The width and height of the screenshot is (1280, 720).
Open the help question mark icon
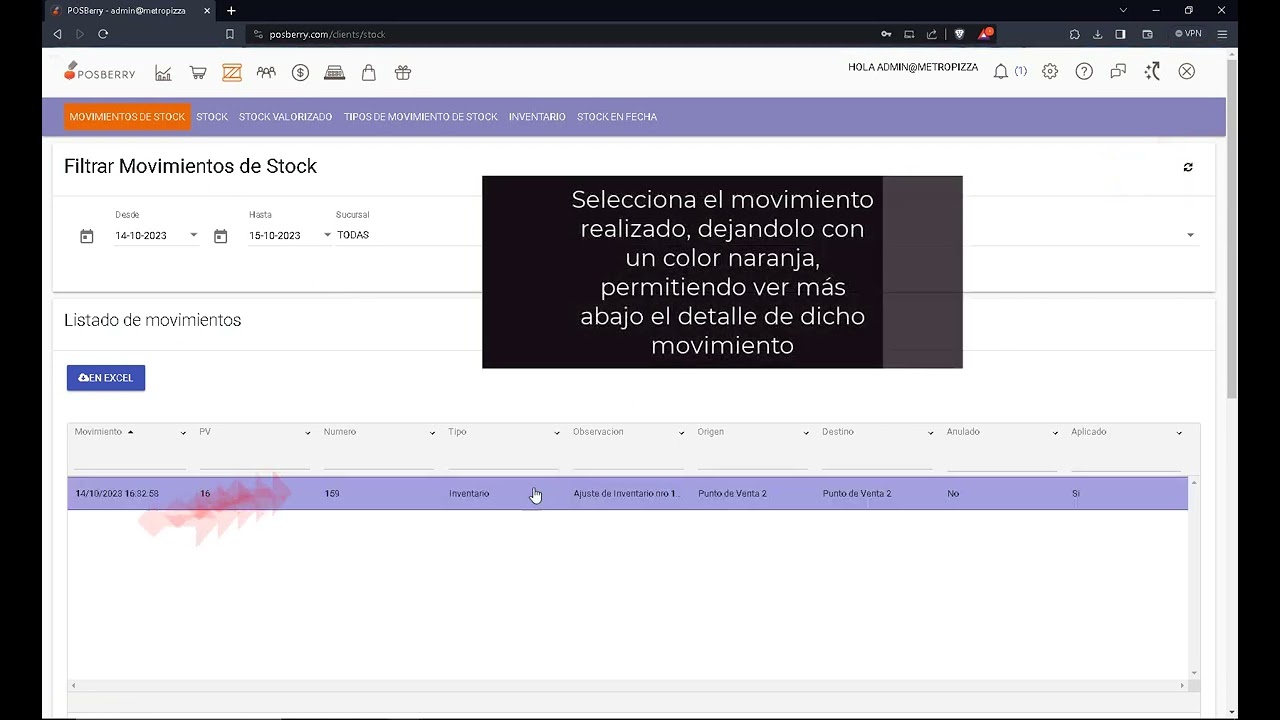click(1084, 72)
